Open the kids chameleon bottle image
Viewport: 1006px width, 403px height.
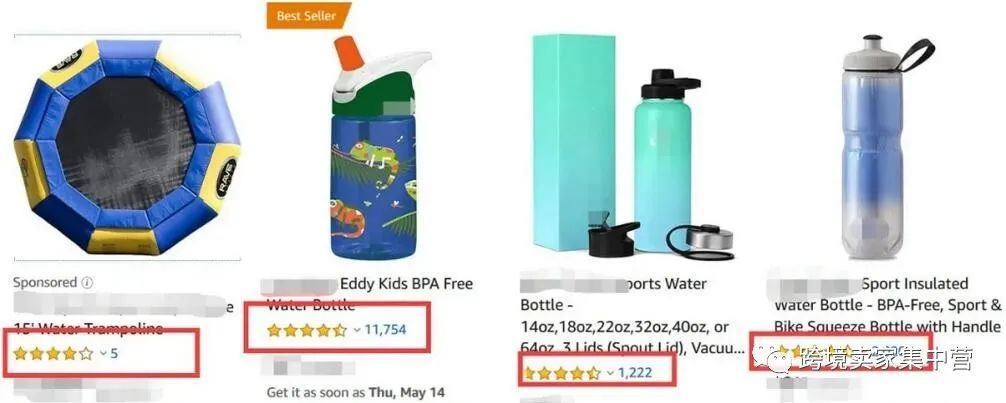(x=382, y=148)
